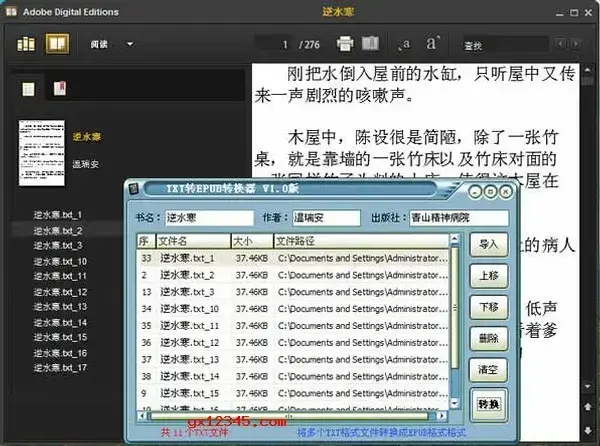Click reader page scroll down arrow

(587, 387)
